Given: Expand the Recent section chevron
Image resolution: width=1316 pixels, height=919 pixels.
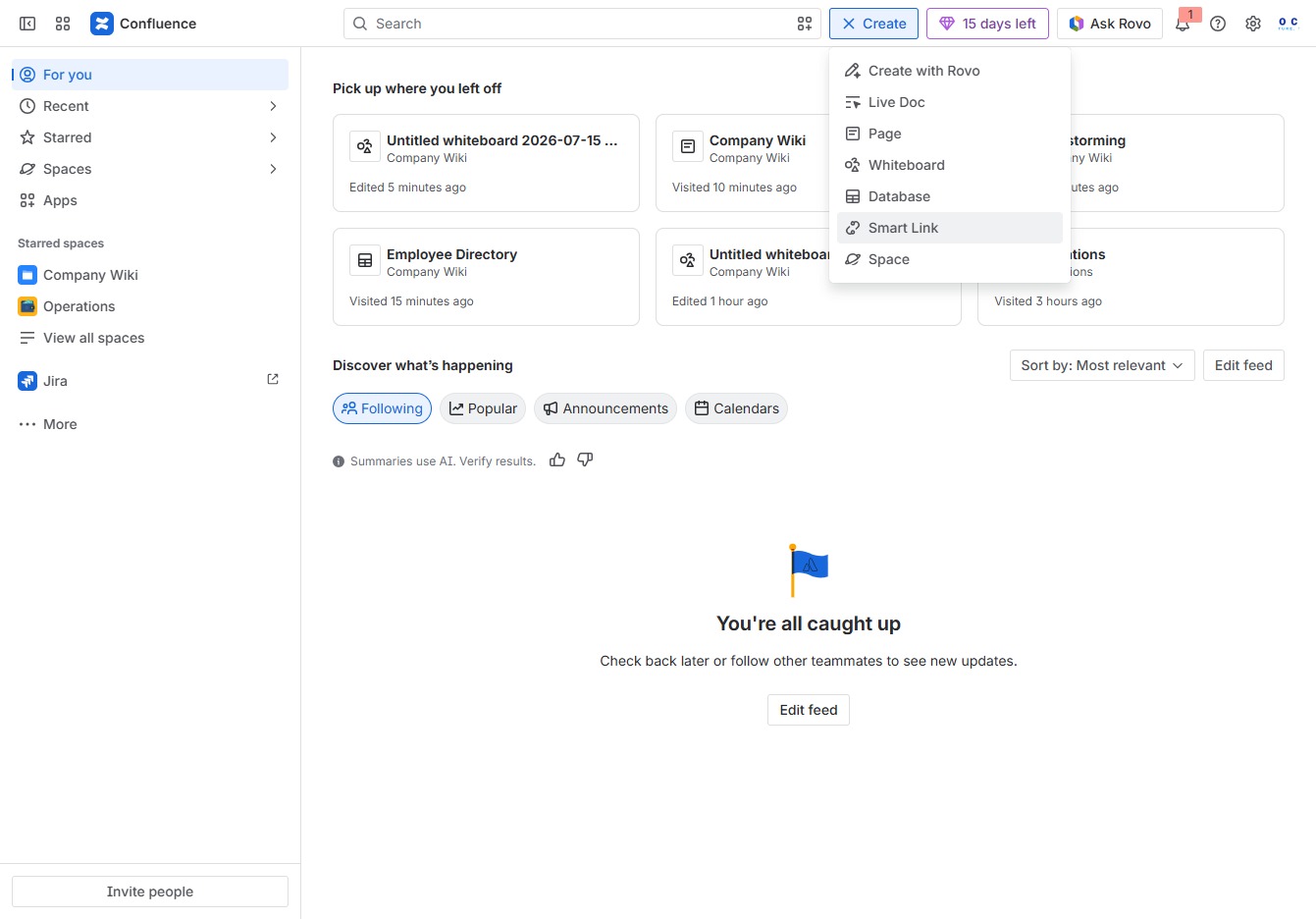Looking at the screenshot, I should (x=273, y=106).
